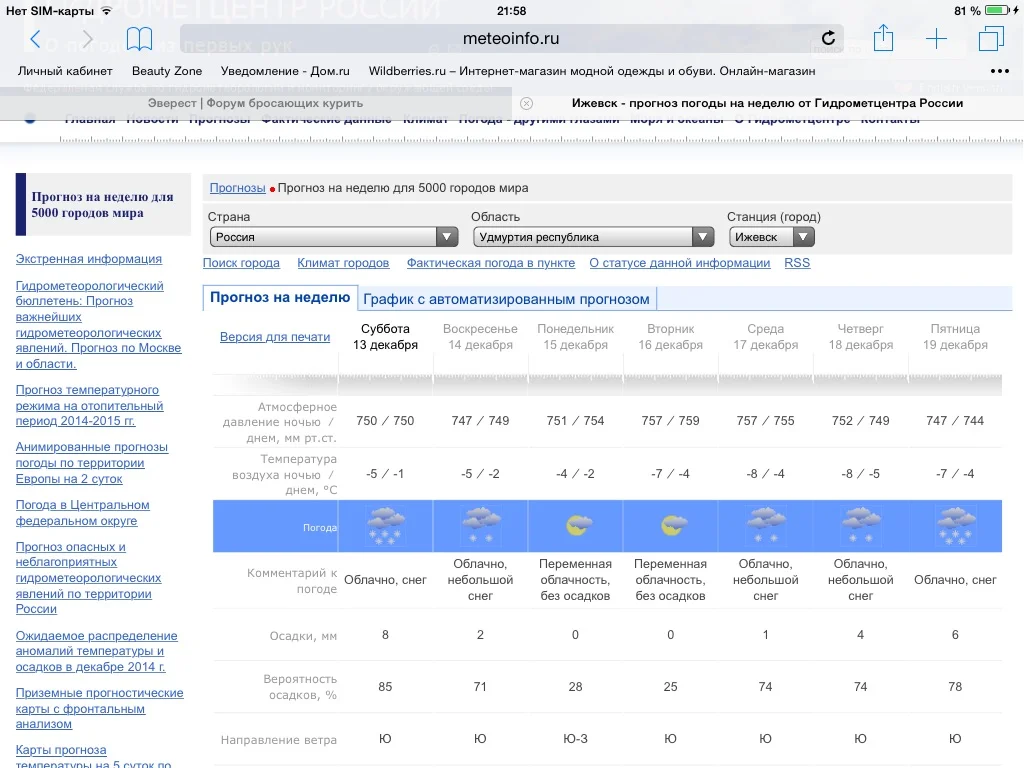1024x768 pixels.
Task: Reload the page with the refresh icon
Action: 828,38
